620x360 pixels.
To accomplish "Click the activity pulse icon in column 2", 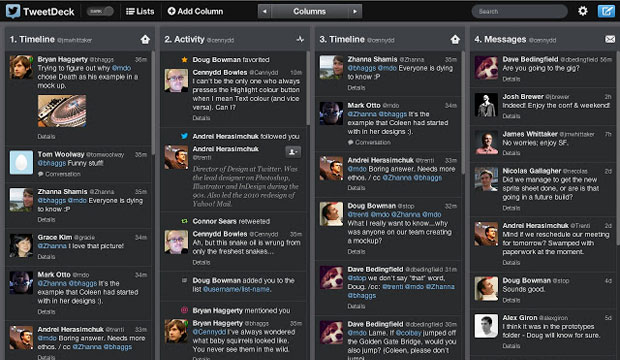I will click(300, 39).
